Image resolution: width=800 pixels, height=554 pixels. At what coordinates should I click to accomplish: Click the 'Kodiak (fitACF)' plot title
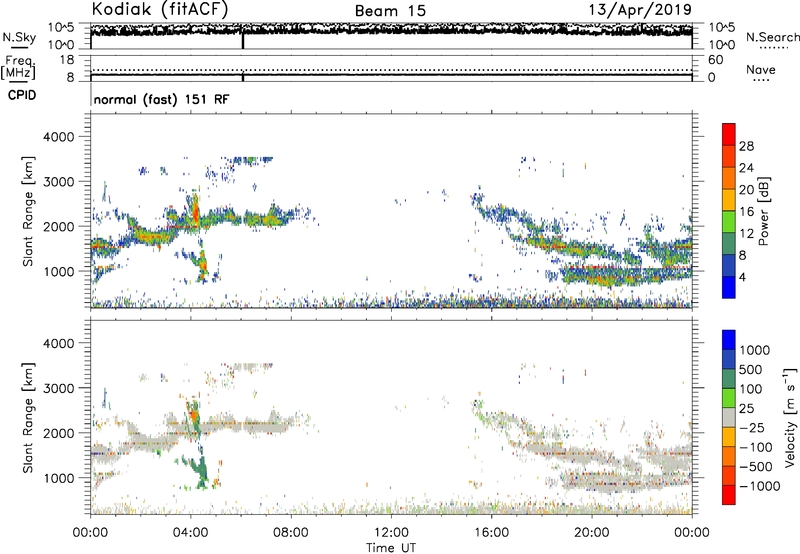[160, 10]
